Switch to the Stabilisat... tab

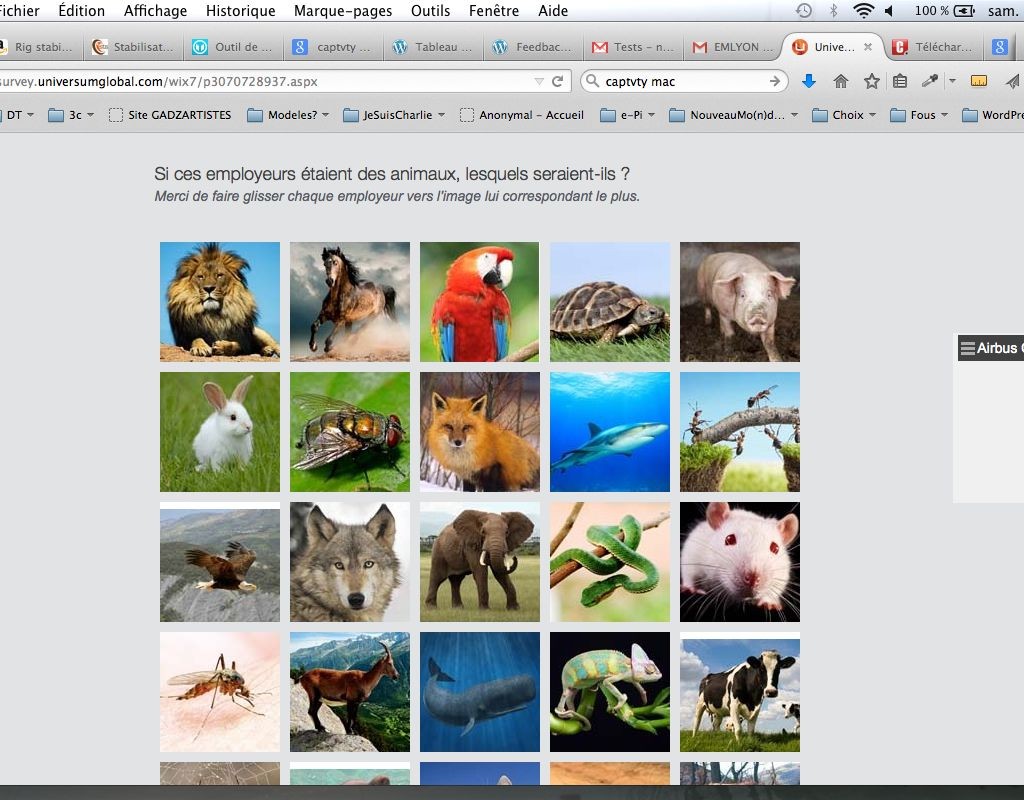(133, 47)
